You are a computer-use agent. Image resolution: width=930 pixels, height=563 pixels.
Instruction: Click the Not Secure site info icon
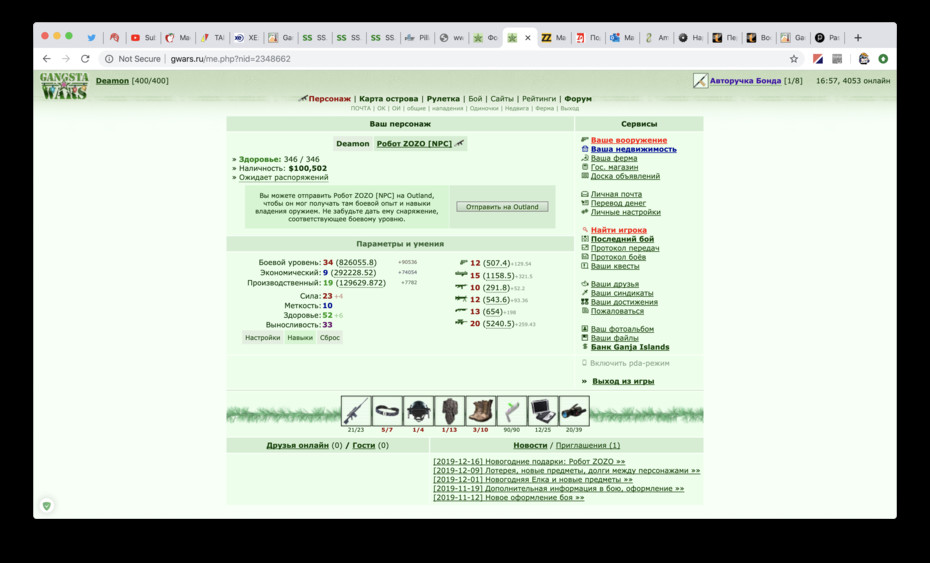[109, 59]
